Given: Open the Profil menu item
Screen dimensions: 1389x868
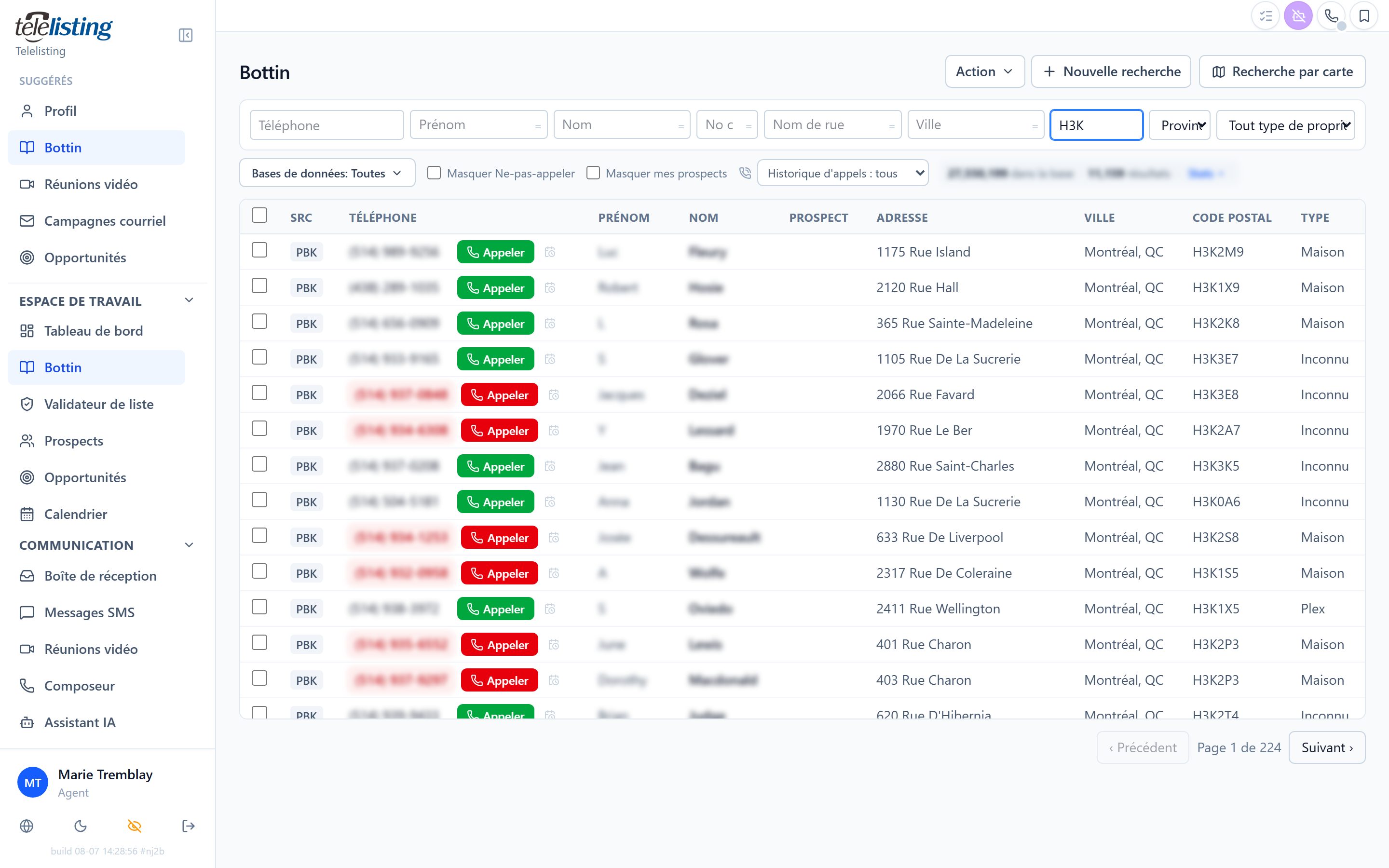Looking at the screenshot, I should coord(96,111).
